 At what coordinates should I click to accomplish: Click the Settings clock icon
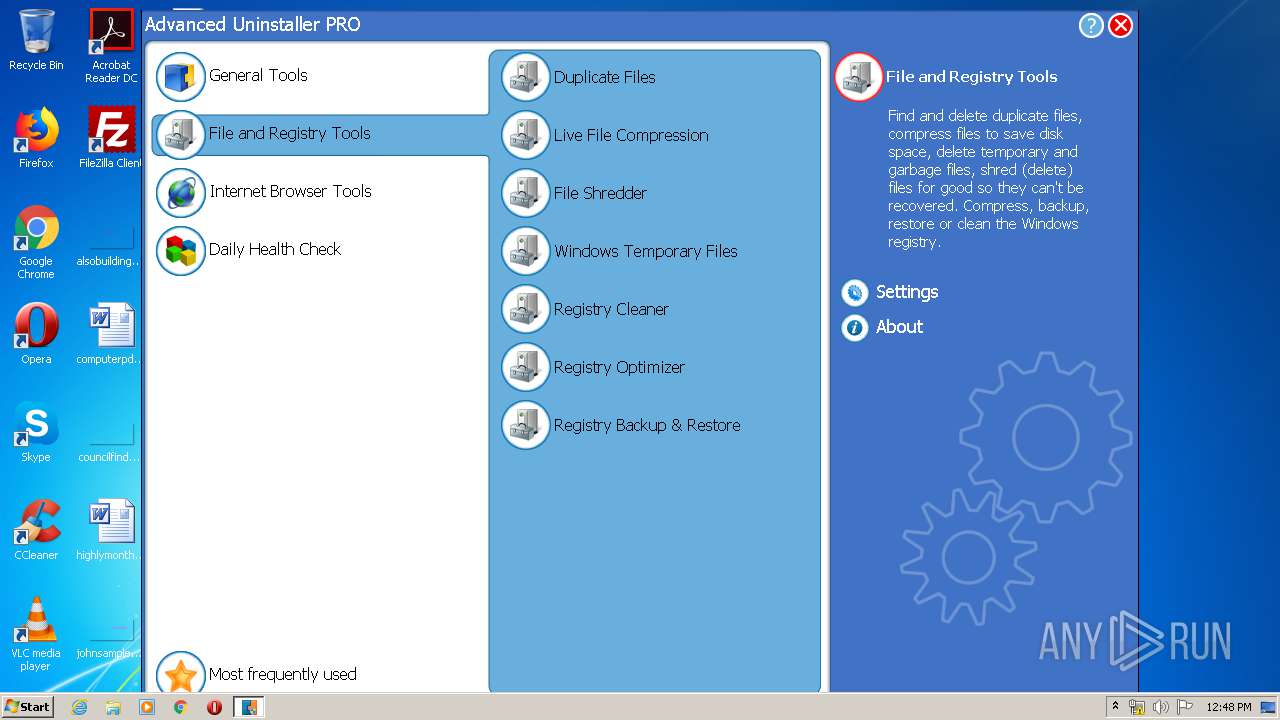854,293
